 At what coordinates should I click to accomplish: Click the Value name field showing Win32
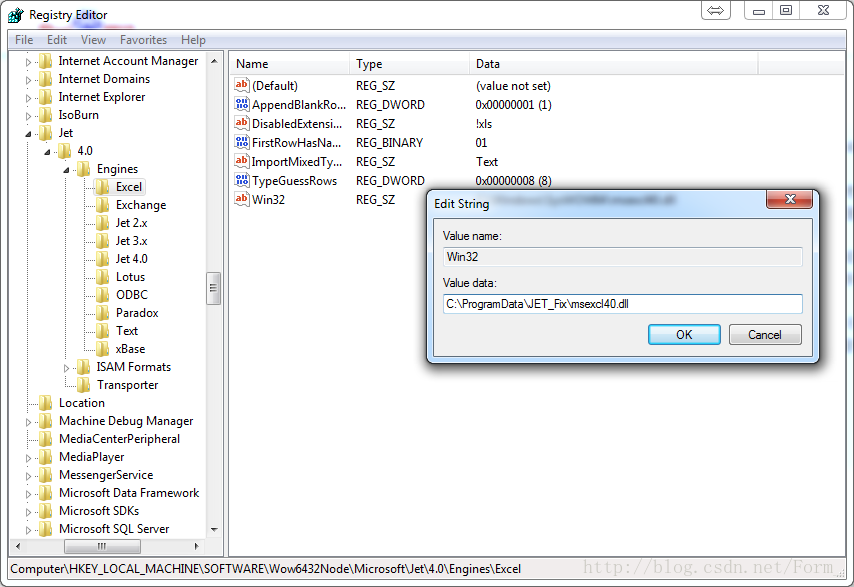[623, 256]
